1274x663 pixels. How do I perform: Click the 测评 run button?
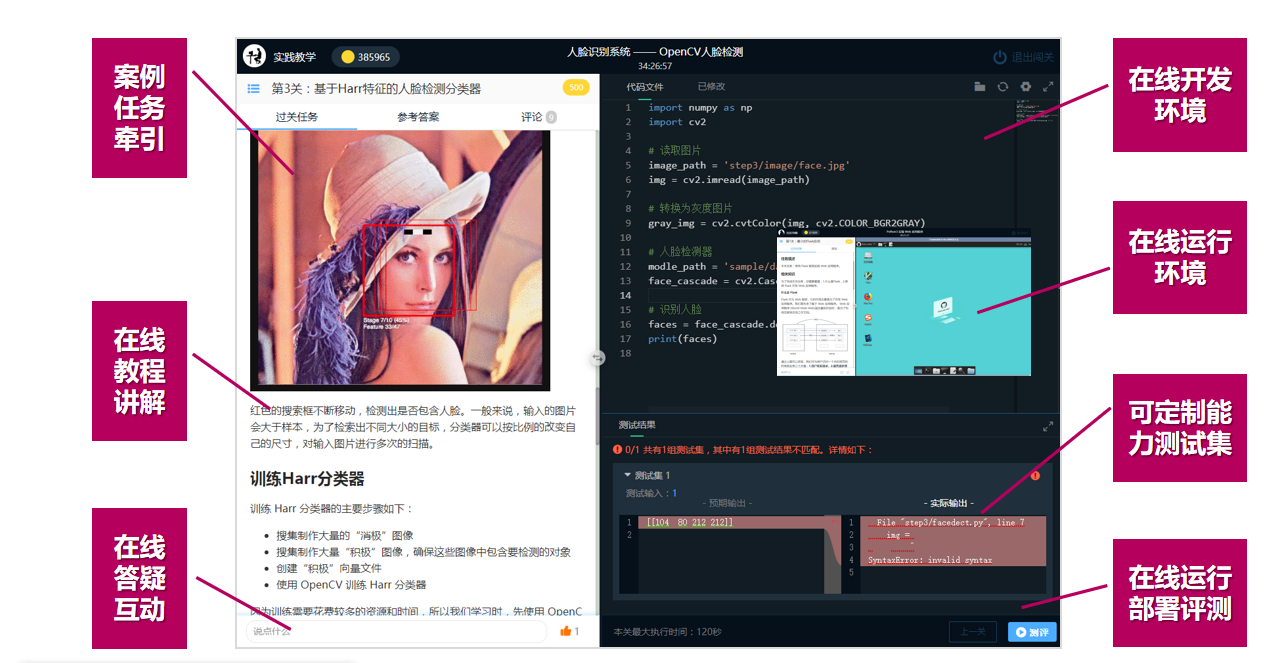(x=1032, y=632)
